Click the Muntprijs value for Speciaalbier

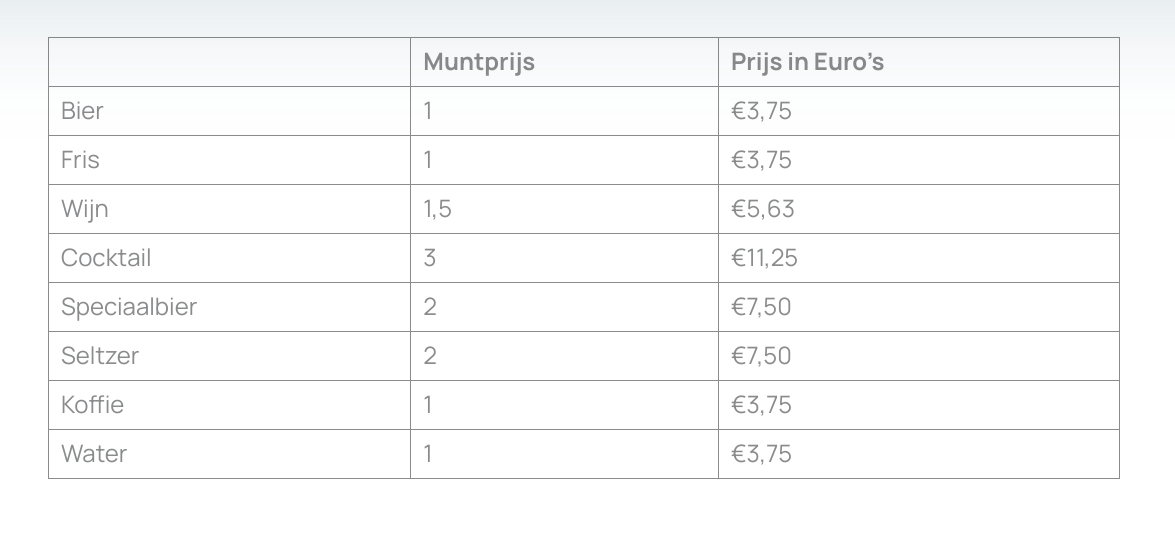click(x=430, y=307)
